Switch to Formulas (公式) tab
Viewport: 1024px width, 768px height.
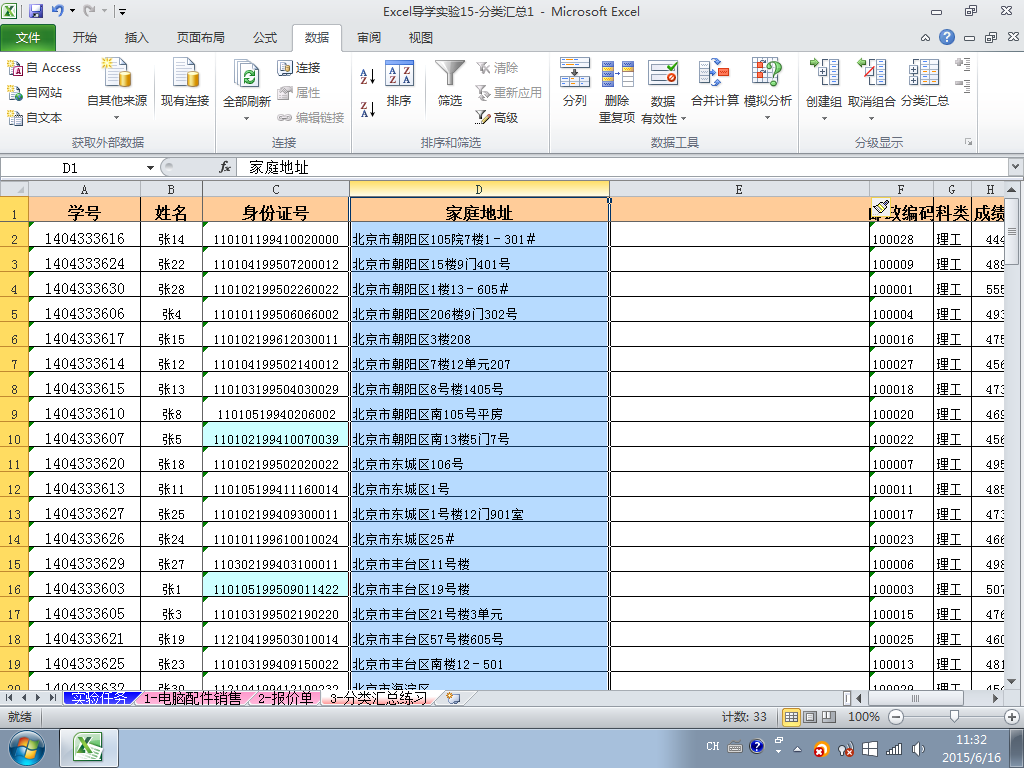coord(264,38)
